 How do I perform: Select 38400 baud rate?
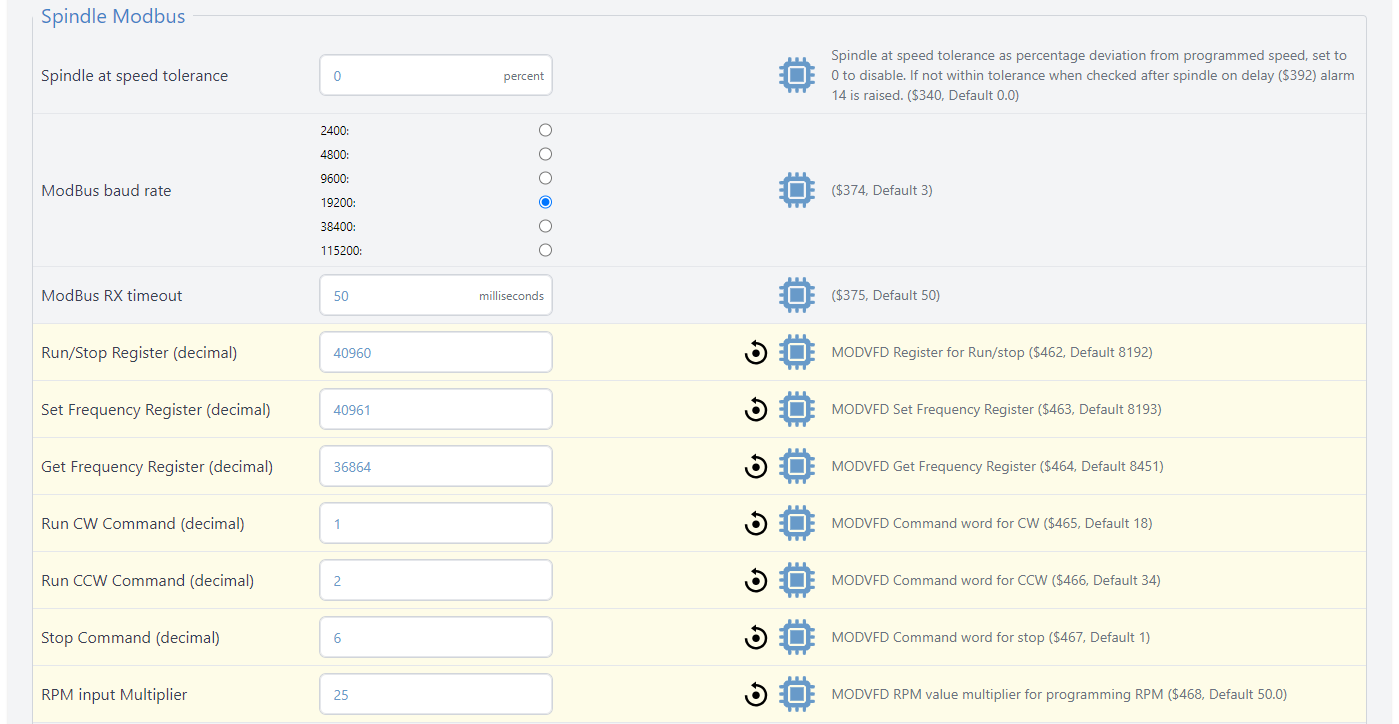[545, 226]
